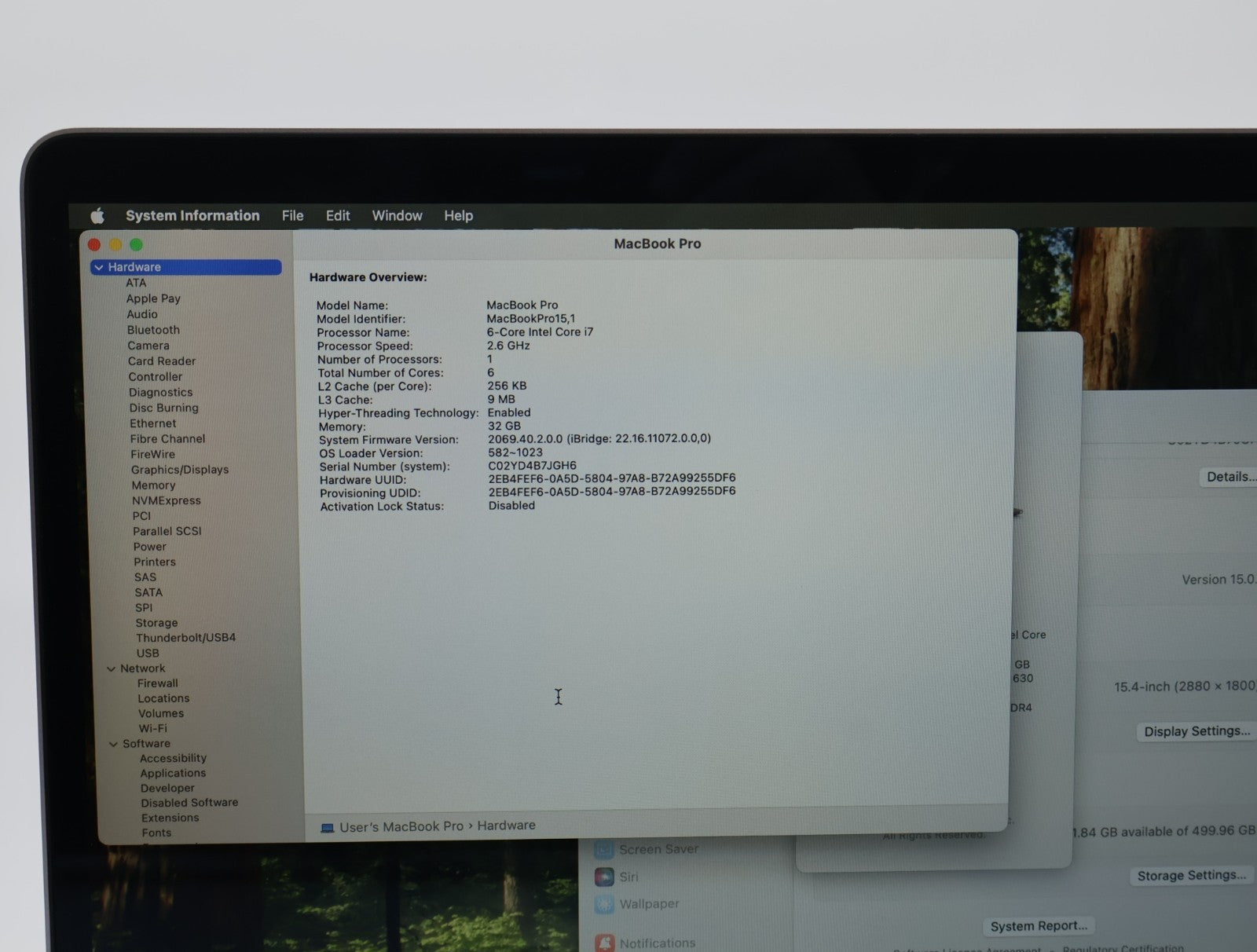
Task: Select Thunderbolt/USB4 in hardware list
Action: click(185, 638)
